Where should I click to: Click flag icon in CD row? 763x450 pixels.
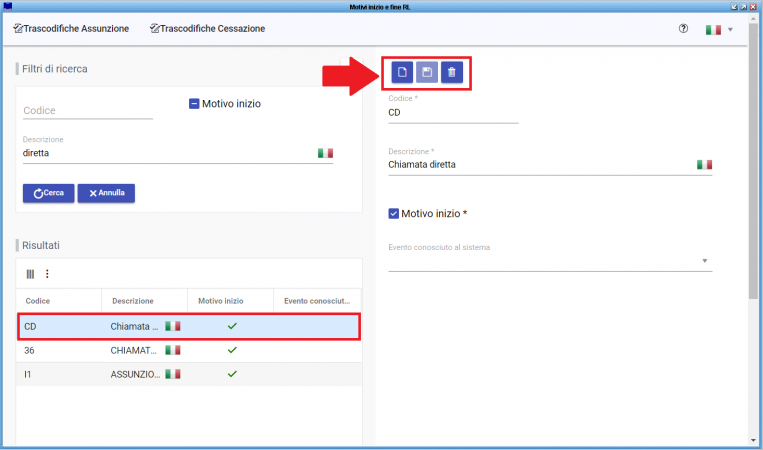coord(173,326)
